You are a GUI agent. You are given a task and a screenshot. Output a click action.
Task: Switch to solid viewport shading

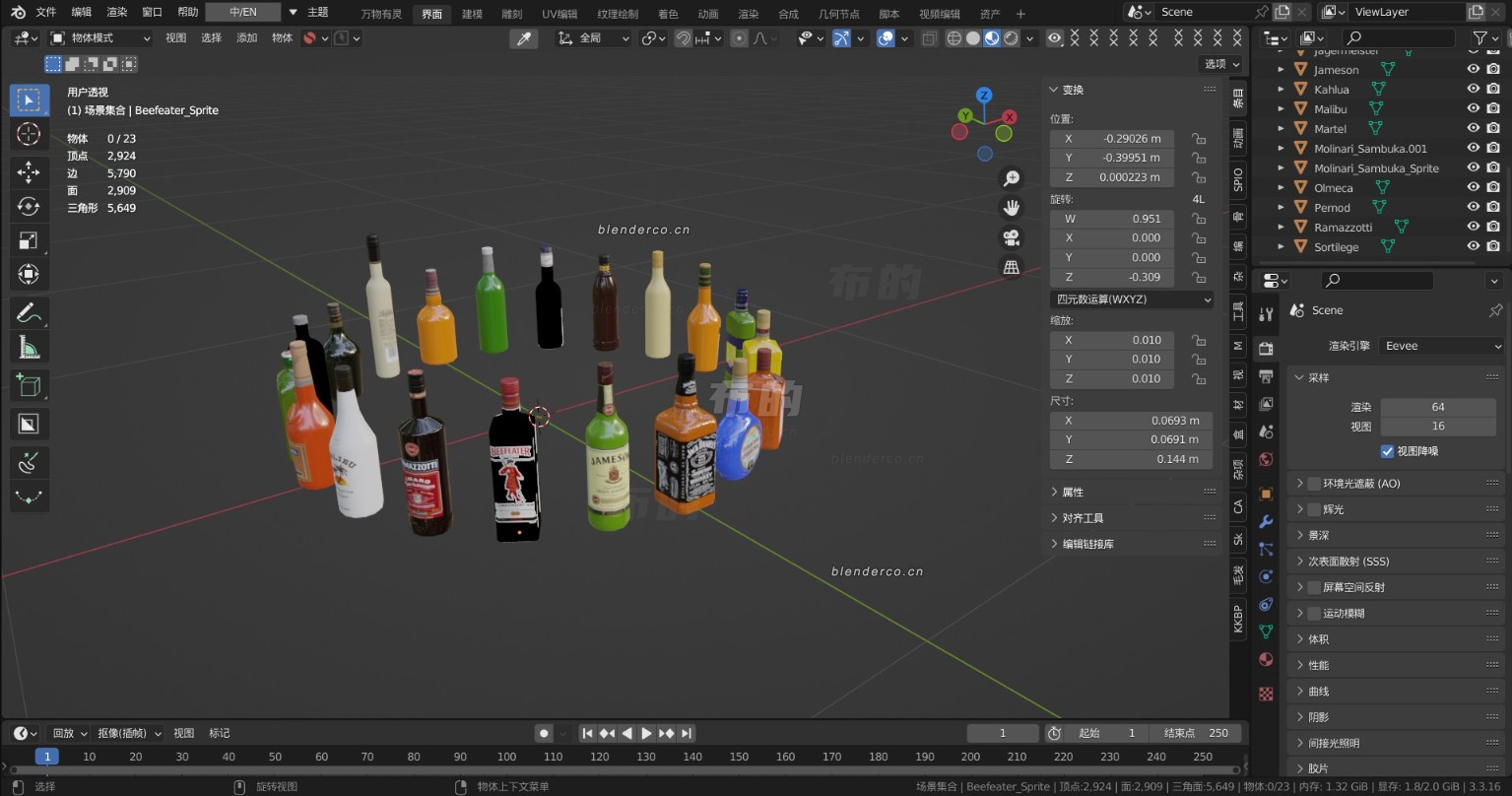coord(973,38)
